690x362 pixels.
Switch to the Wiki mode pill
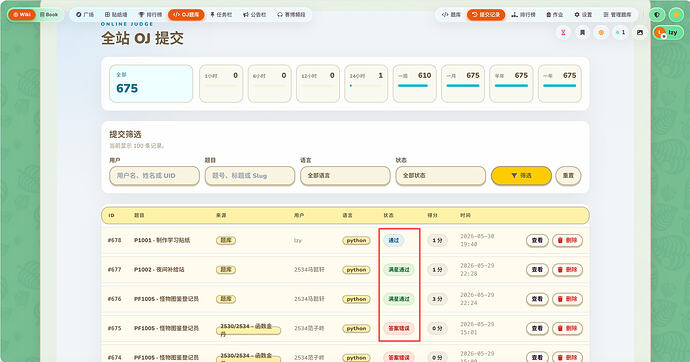coord(22,15)
